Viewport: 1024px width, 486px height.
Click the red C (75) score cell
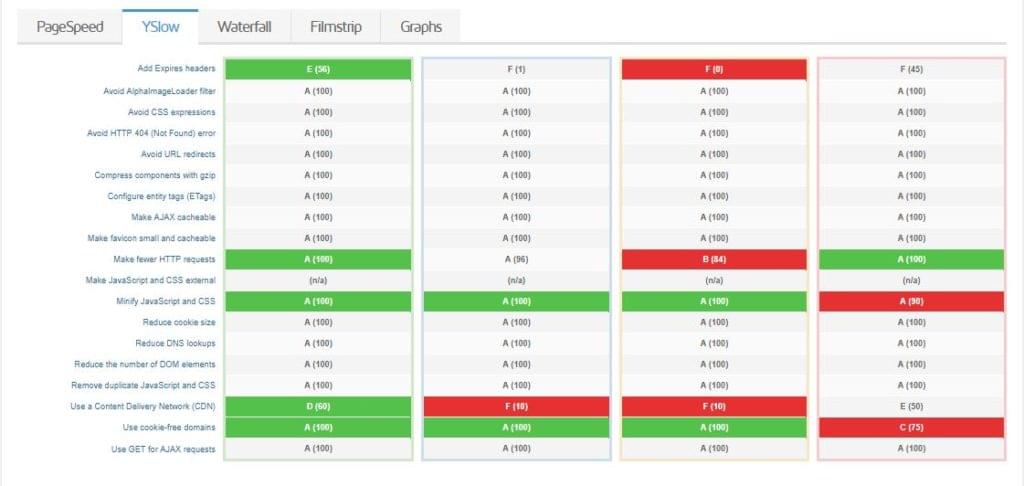[x=911, y=427]
